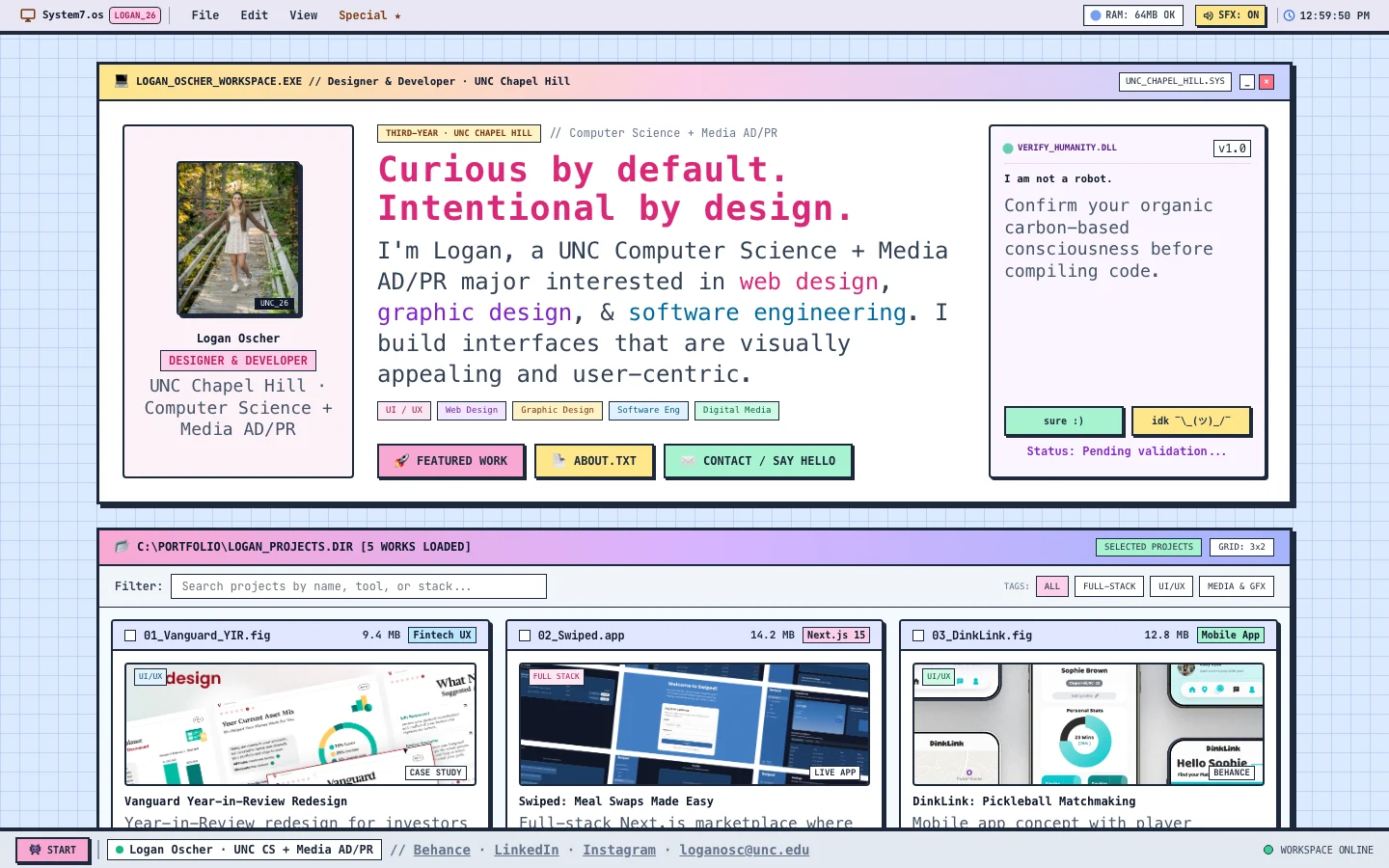Click the SELECTED PROJECTS badge
Image resolution: width=1389 pixels, height=868 pixels.
[1149, 547]
